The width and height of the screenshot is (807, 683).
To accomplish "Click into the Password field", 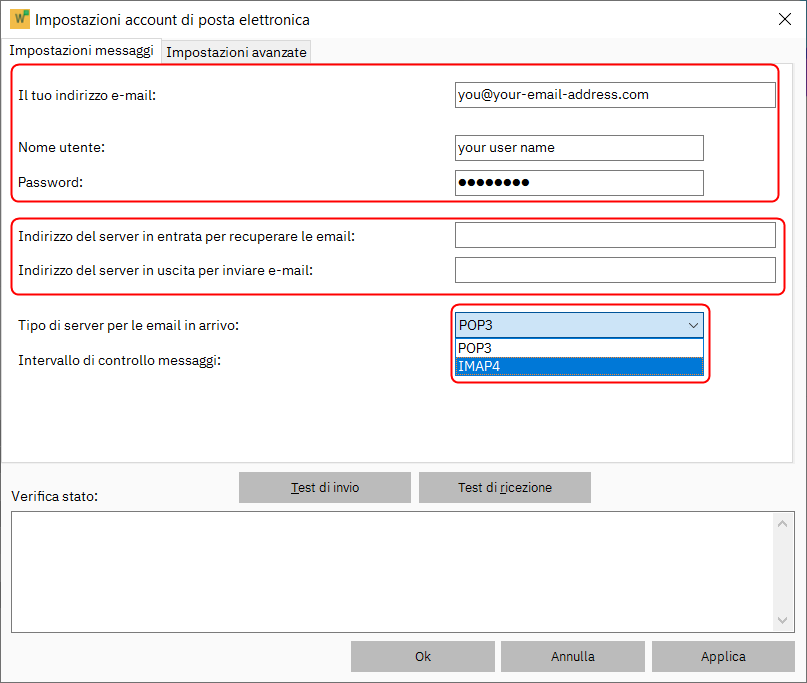I will (x=578, y=183).
